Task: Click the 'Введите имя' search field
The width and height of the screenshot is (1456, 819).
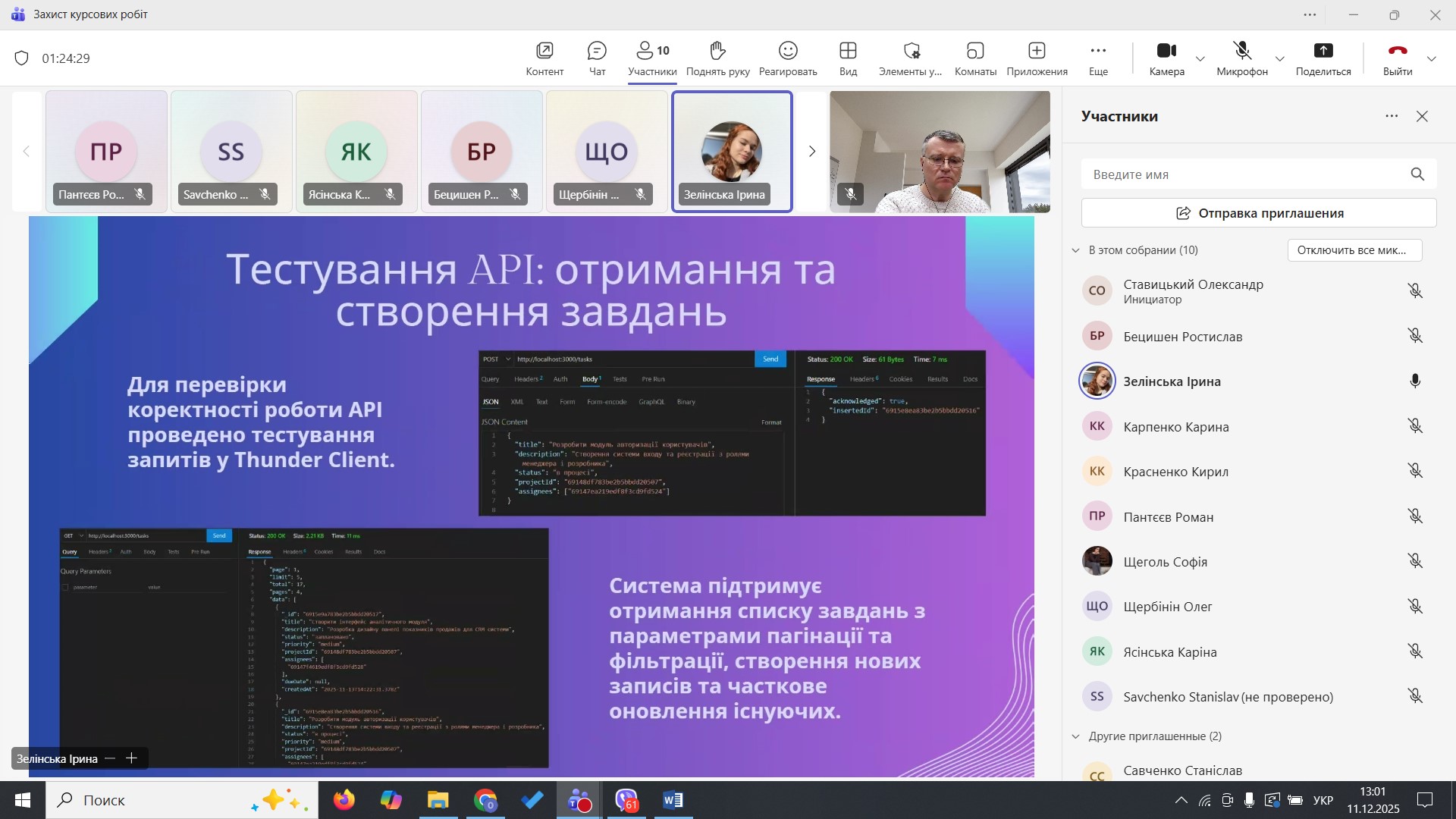Action: coord(1244,174)
